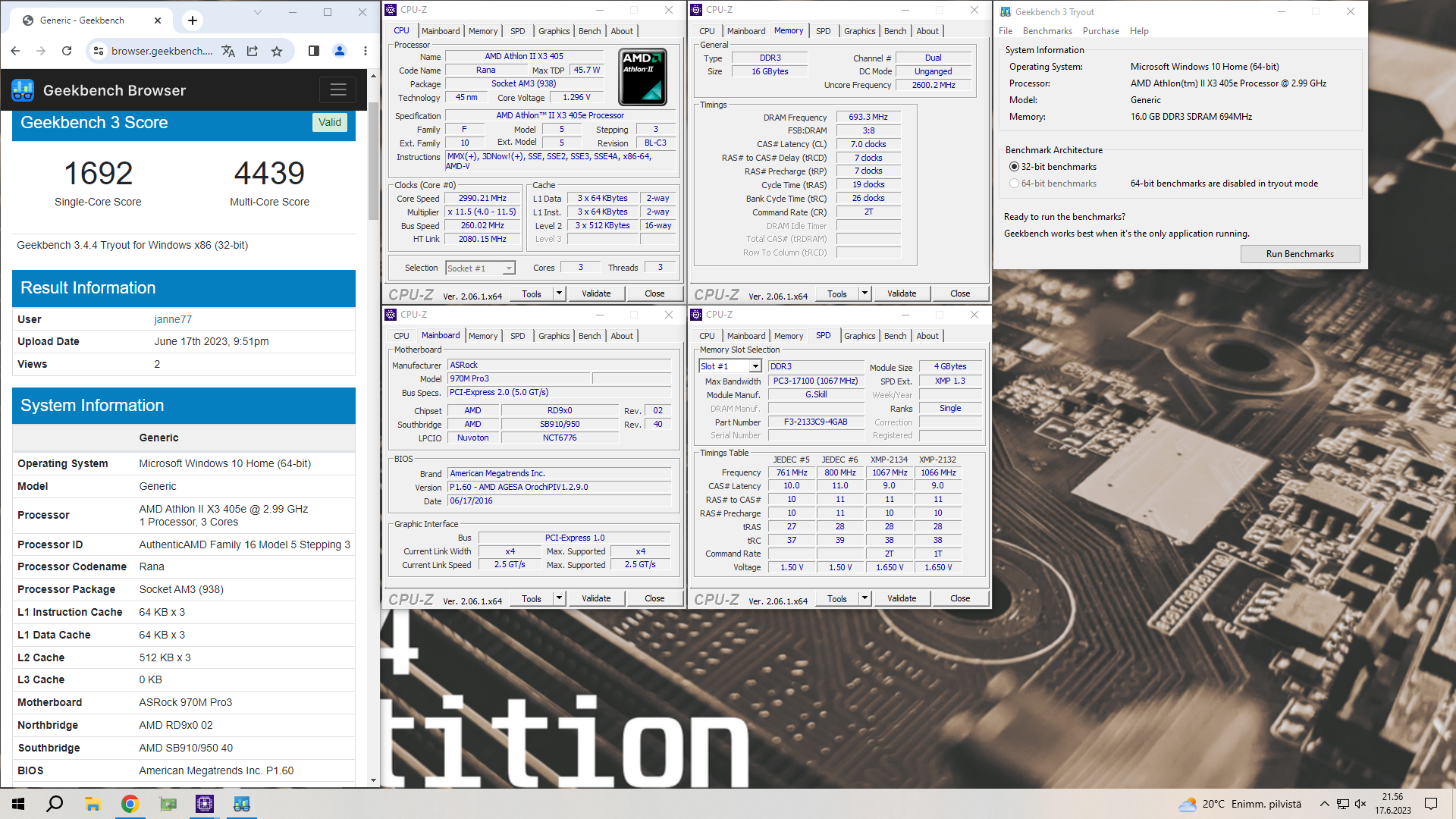Click the muted volume tray icon
This screenshot has width=1456, height=819.
point(1360,804)
